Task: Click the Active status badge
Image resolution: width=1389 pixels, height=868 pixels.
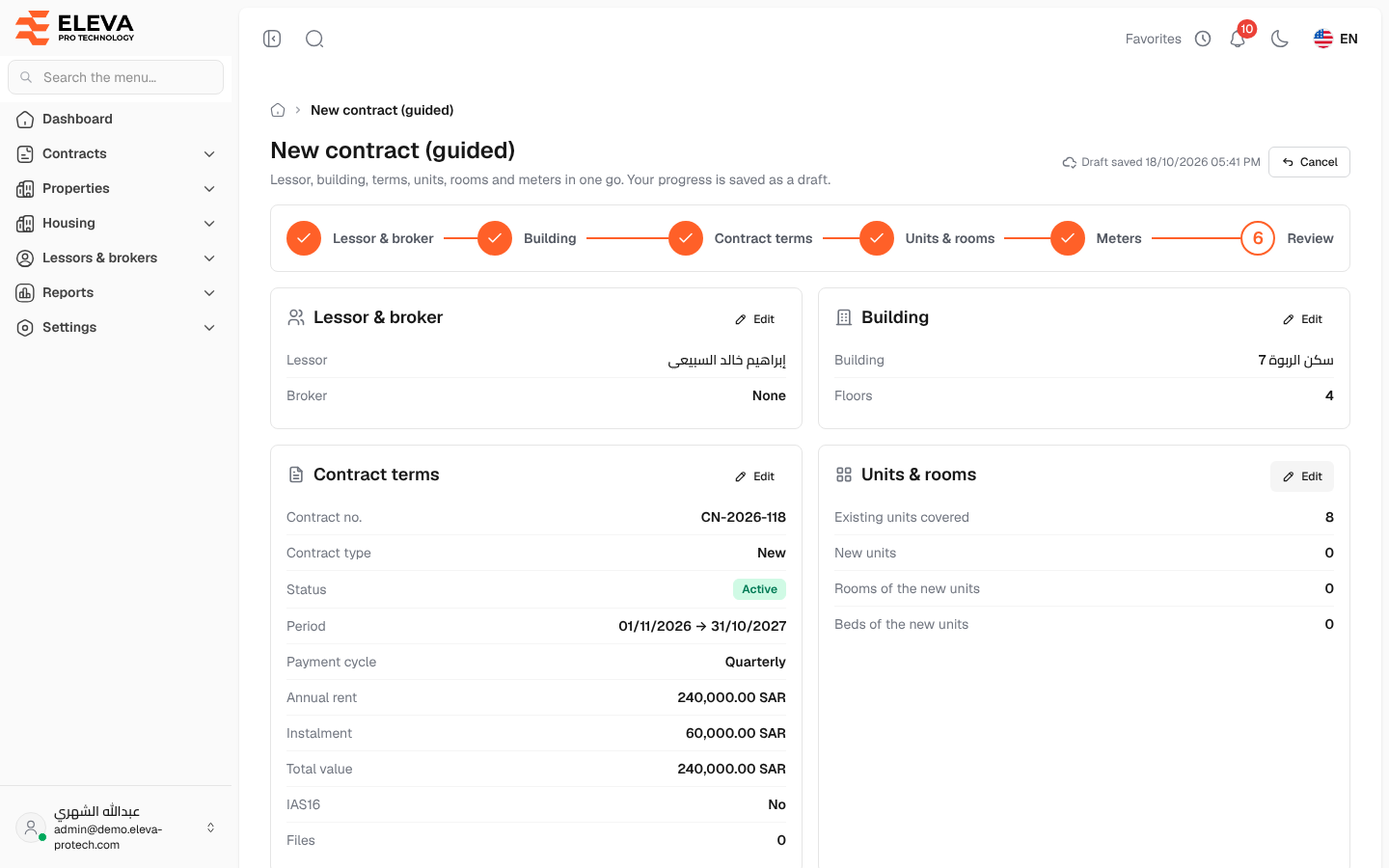Action: tap(759, 589)
